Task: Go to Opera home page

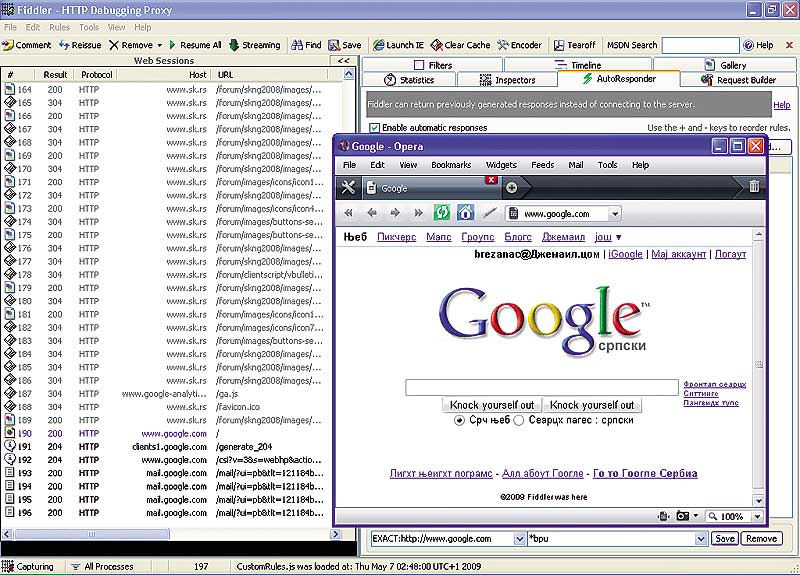Action: pos(465,213)
